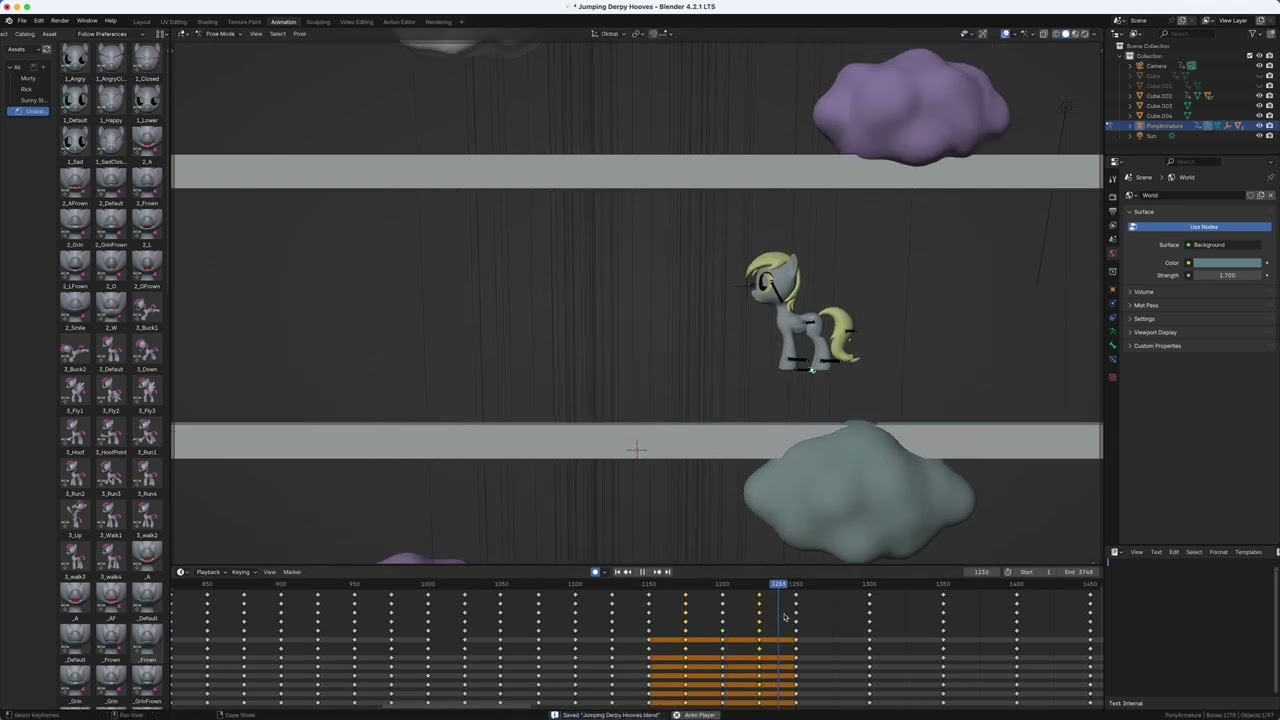The height and width of the screenshot is (720, 1280).
Task: Open the timeline View menu
Action: tap(269, 572)
